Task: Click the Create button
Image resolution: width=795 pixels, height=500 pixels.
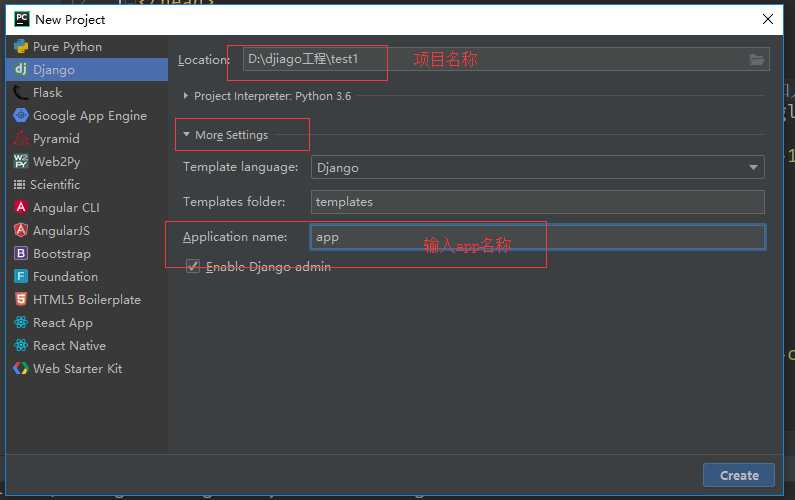Action: pos(739,475)
